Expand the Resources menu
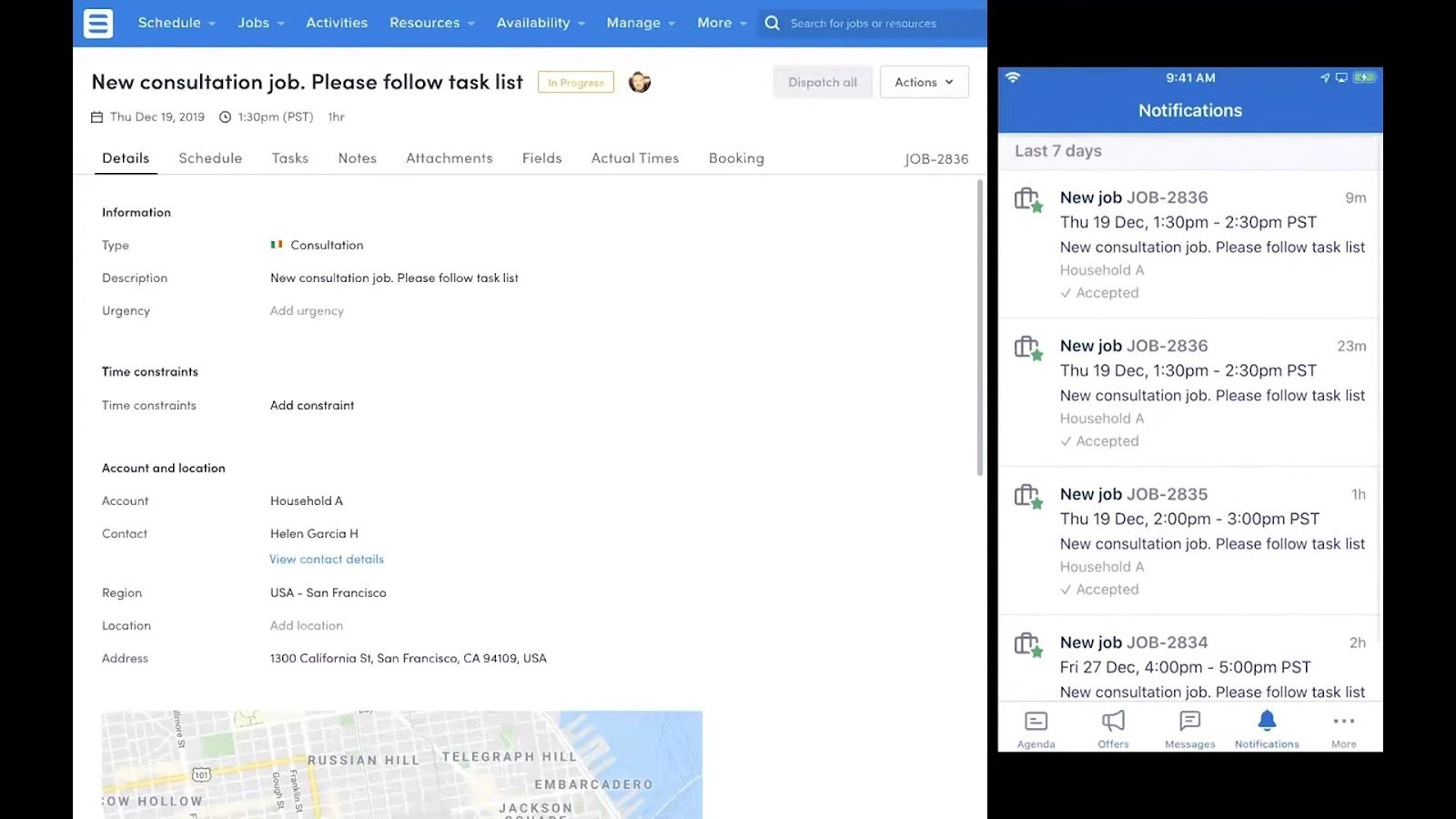Screen dimensions: 1456x819 432,23
